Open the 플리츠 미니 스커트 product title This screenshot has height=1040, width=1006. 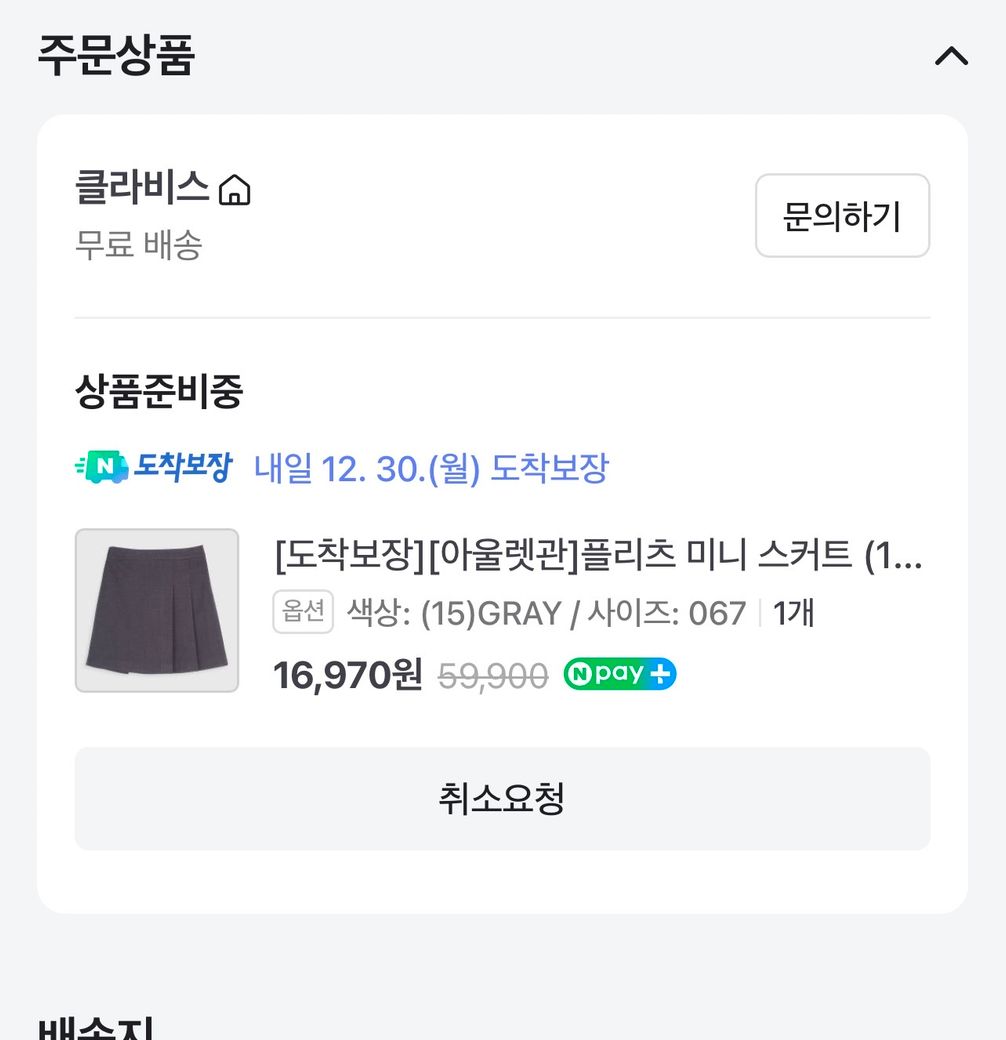pyautogui.click(x=597, y=554)
